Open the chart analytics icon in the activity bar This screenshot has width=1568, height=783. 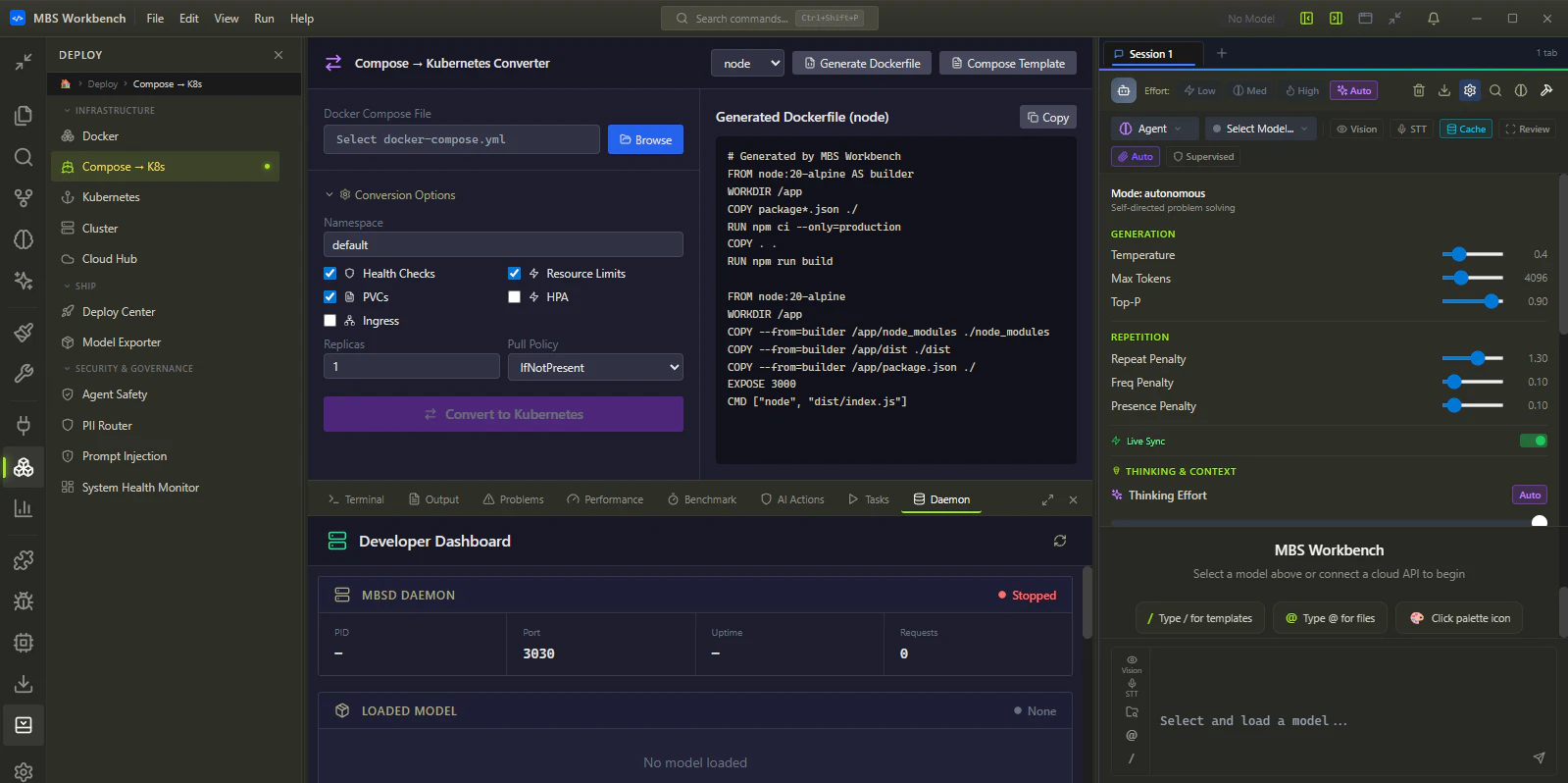24,508
